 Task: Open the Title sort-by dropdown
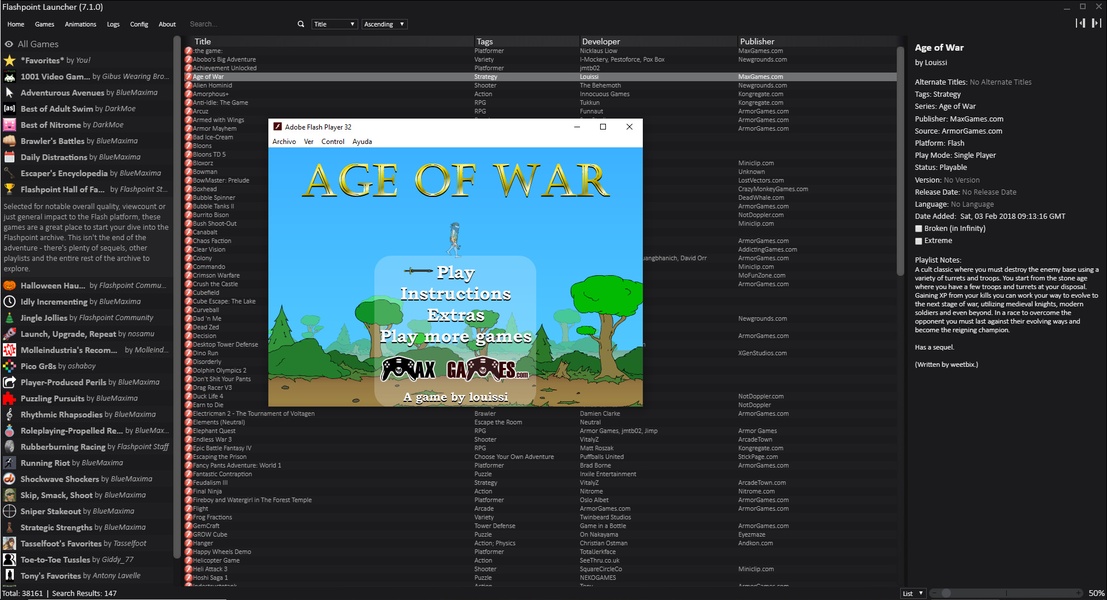334,24
